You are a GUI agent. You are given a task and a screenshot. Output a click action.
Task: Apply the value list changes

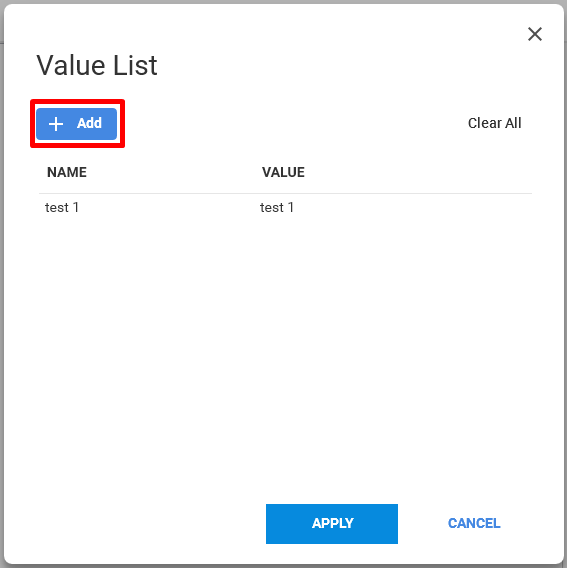point(332,523)
